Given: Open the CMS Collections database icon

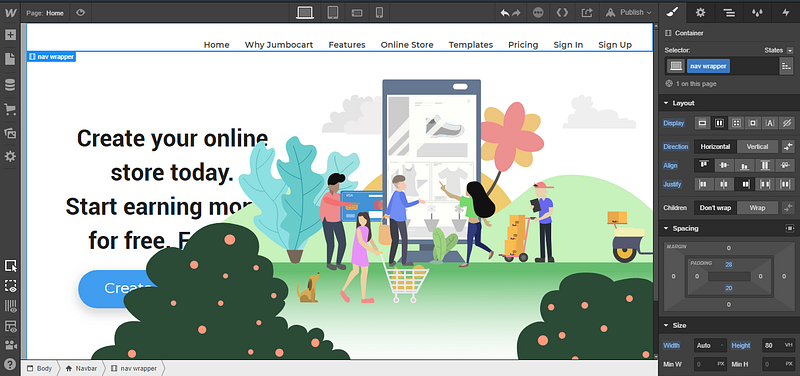Looking at the screenshot, I should (10, 85).
